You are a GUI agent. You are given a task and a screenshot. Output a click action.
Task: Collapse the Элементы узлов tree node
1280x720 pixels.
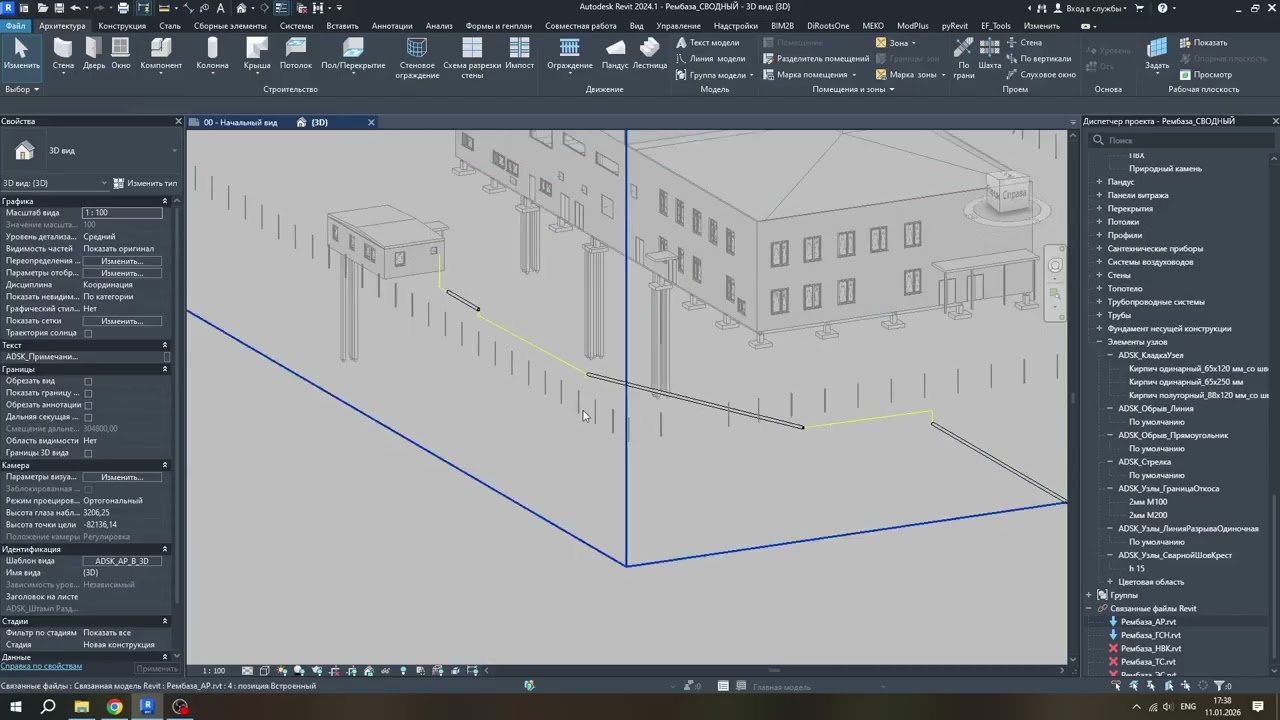point(1099,342)
